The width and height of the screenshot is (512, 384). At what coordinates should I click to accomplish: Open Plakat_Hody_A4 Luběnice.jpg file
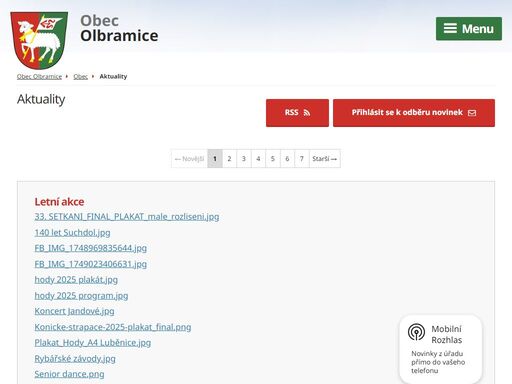93,343
